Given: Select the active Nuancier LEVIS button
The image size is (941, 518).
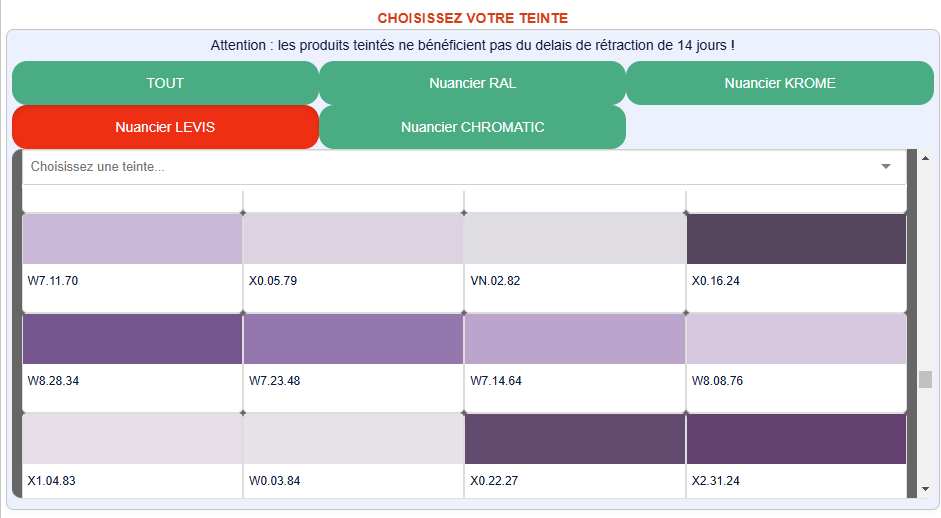Looking at the screenshot, I should click(165, 127).
